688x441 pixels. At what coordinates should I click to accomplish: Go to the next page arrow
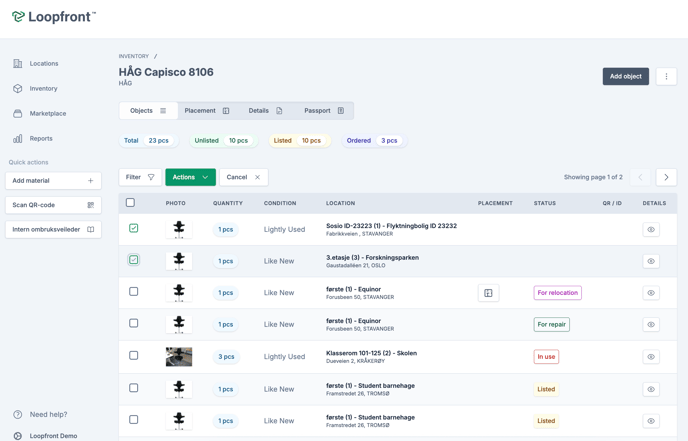pos(666,177)
